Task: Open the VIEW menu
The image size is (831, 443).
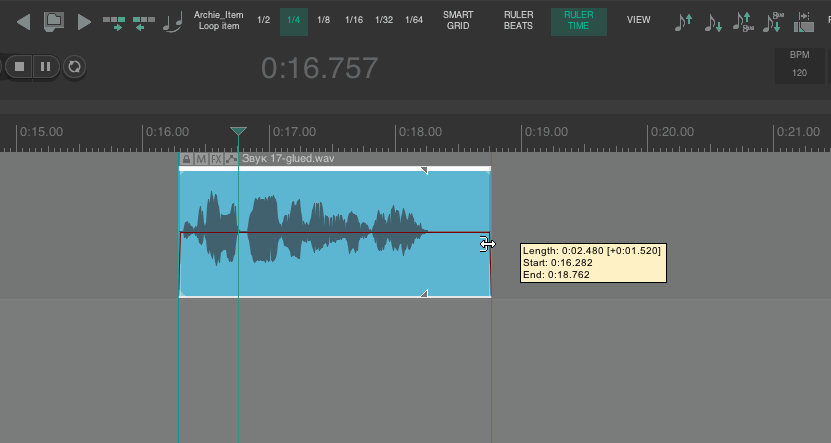Action: 638,20
